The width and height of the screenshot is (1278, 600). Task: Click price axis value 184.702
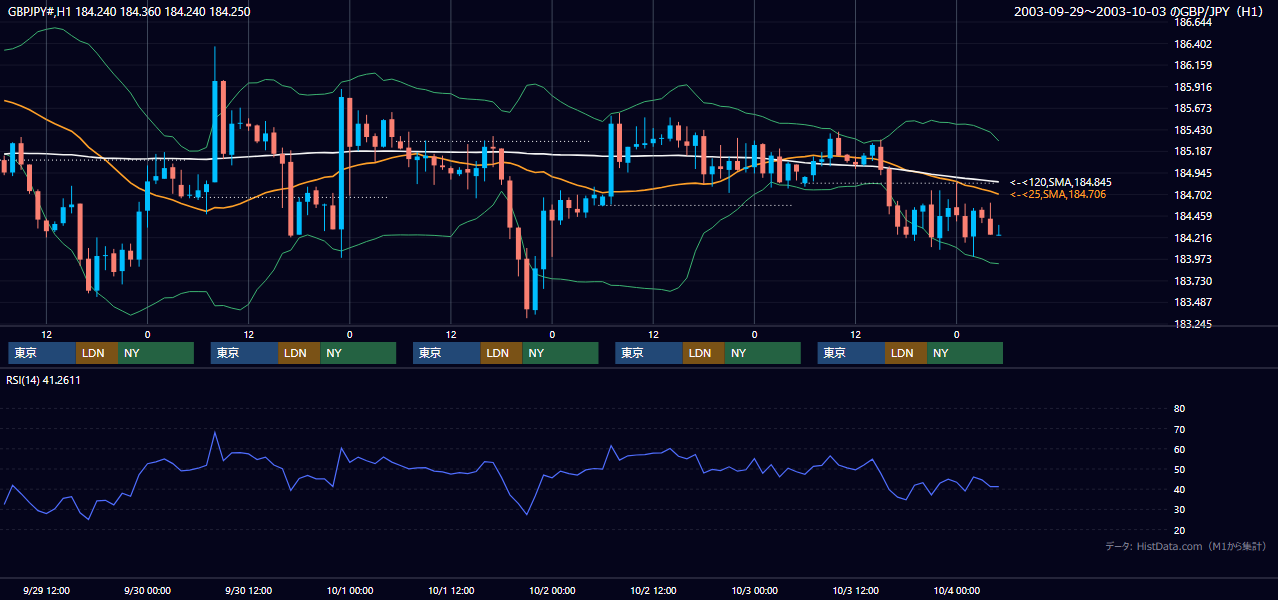[1193, 195]
